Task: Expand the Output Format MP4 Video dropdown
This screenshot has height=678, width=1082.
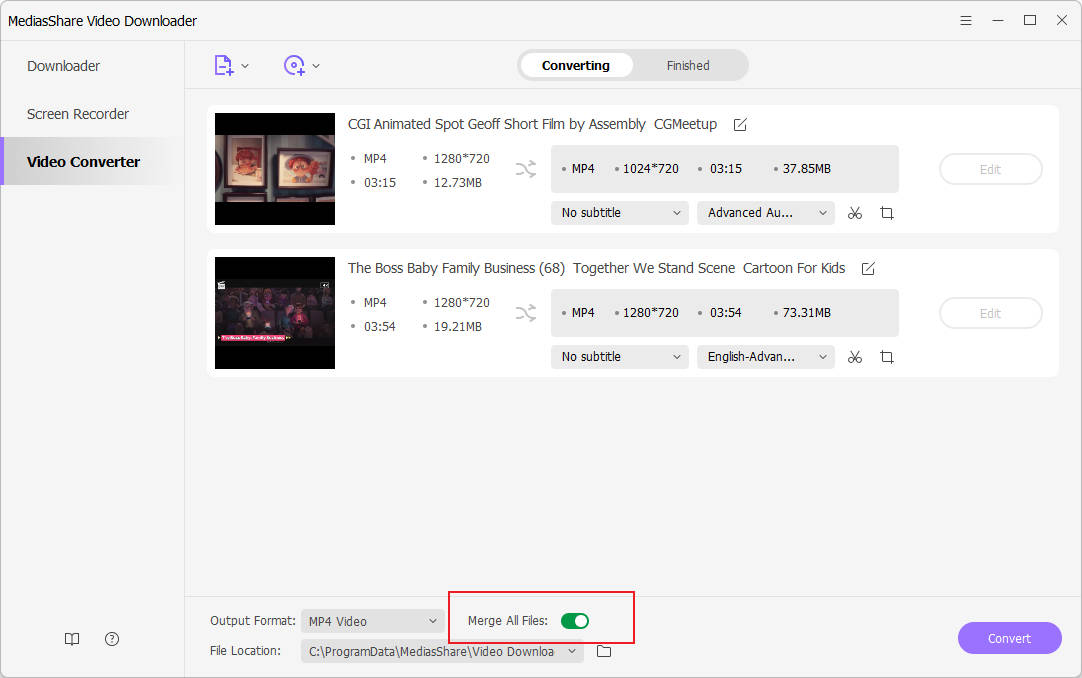Action: [372, 621]
